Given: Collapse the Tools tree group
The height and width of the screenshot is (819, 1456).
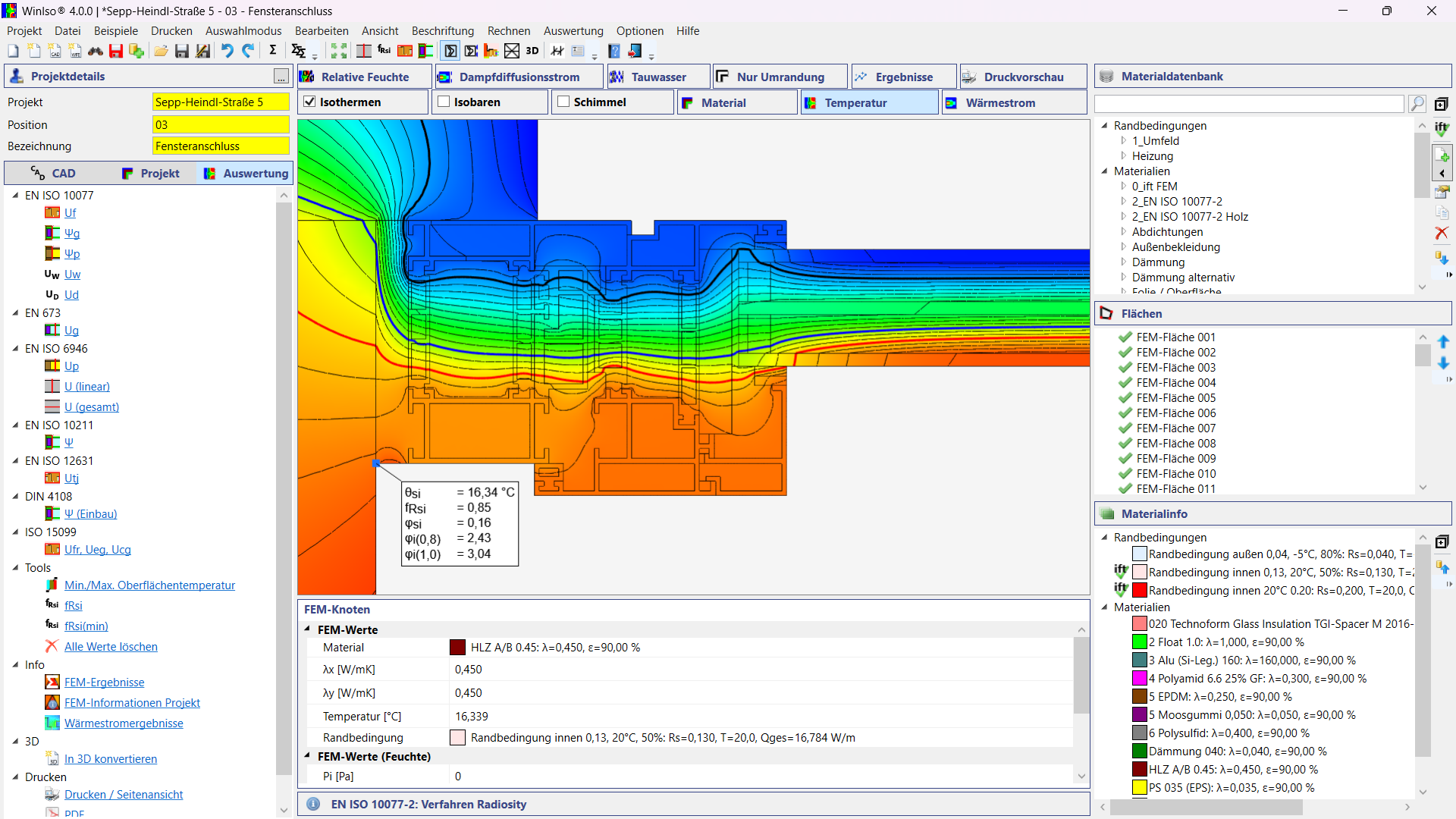Looking at the screenshot, I should [15, 568].
